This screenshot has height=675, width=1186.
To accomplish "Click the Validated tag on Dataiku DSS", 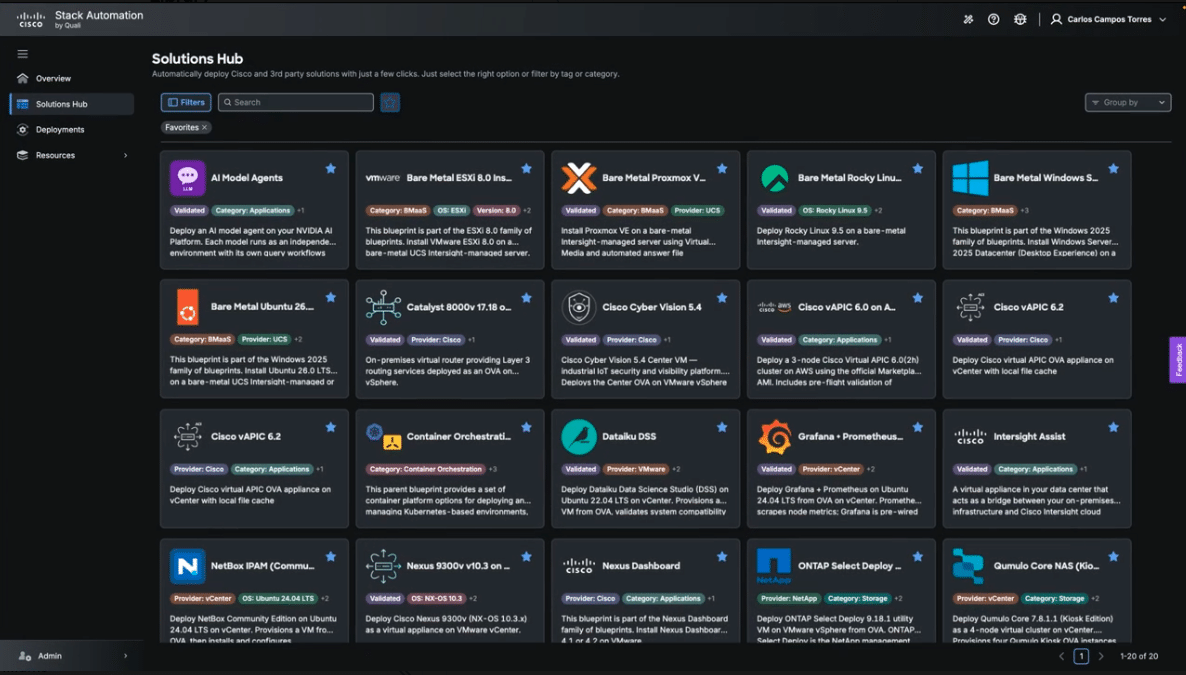I will point(580,469).
